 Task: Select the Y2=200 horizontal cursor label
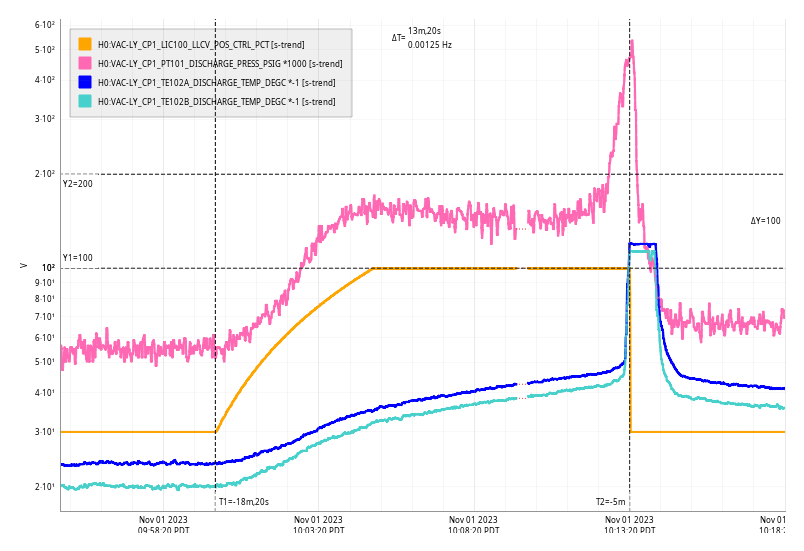click(x=77, y=183)
